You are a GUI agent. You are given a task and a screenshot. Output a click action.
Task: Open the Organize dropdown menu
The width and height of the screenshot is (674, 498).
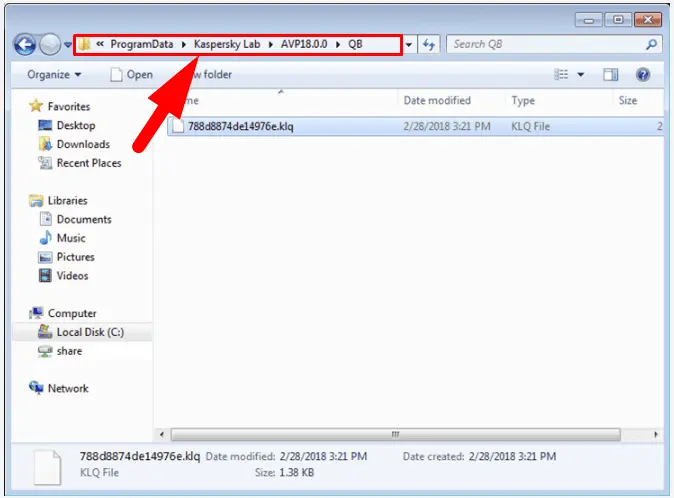tap(54, 74)
